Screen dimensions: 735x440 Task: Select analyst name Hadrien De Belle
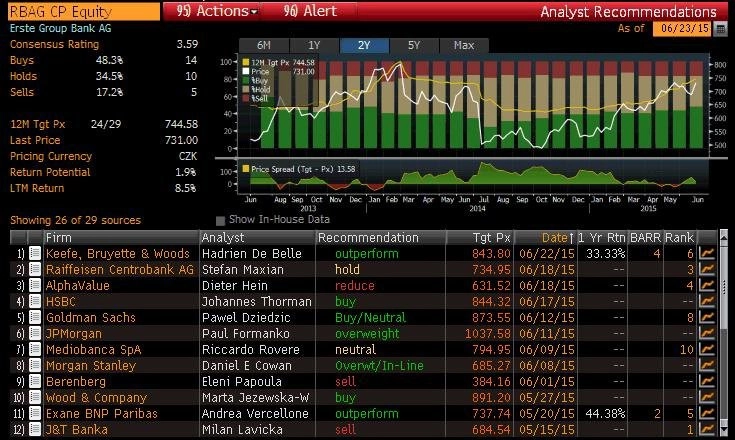click(252, 254)
